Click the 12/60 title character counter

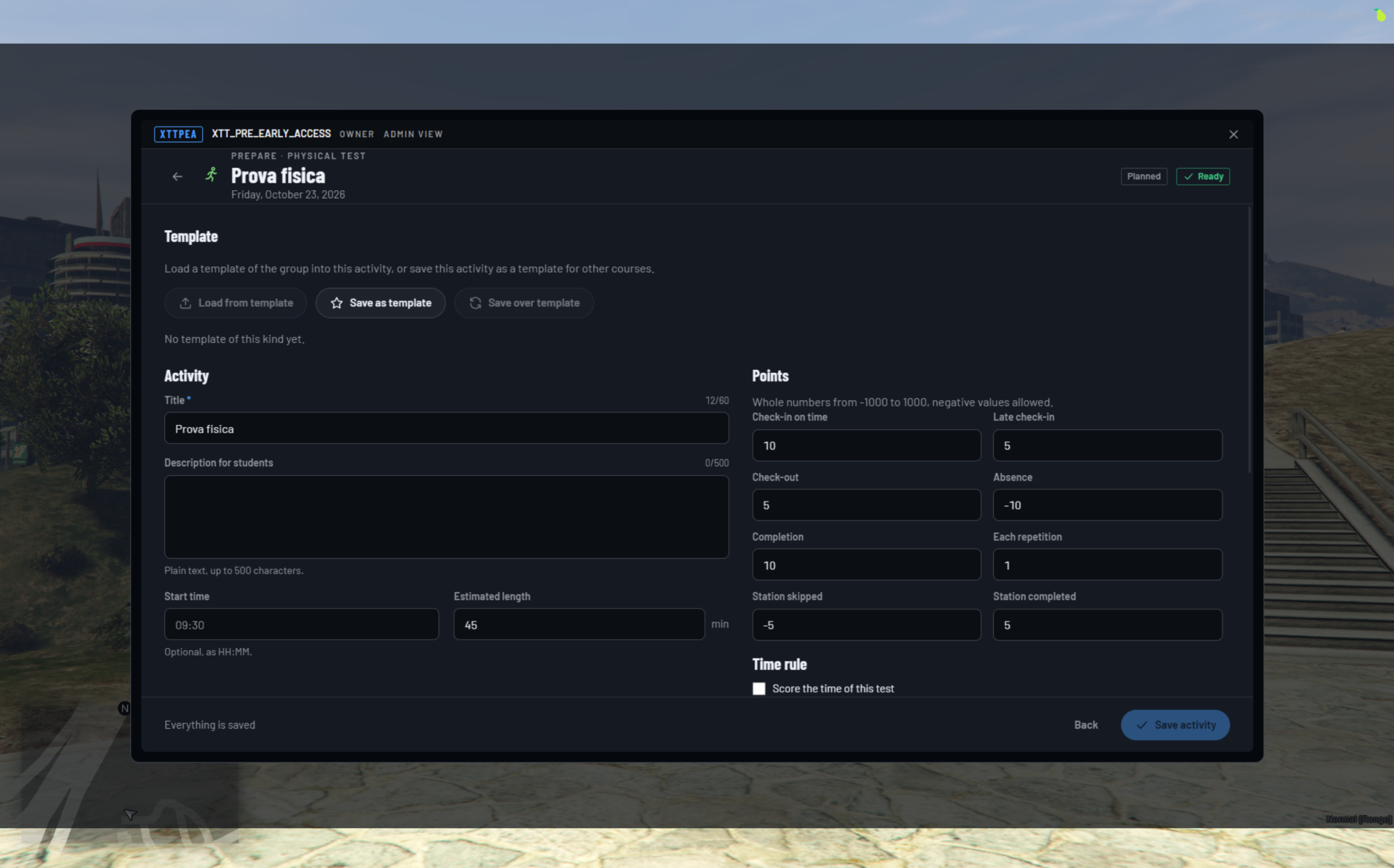click(717, 401)
